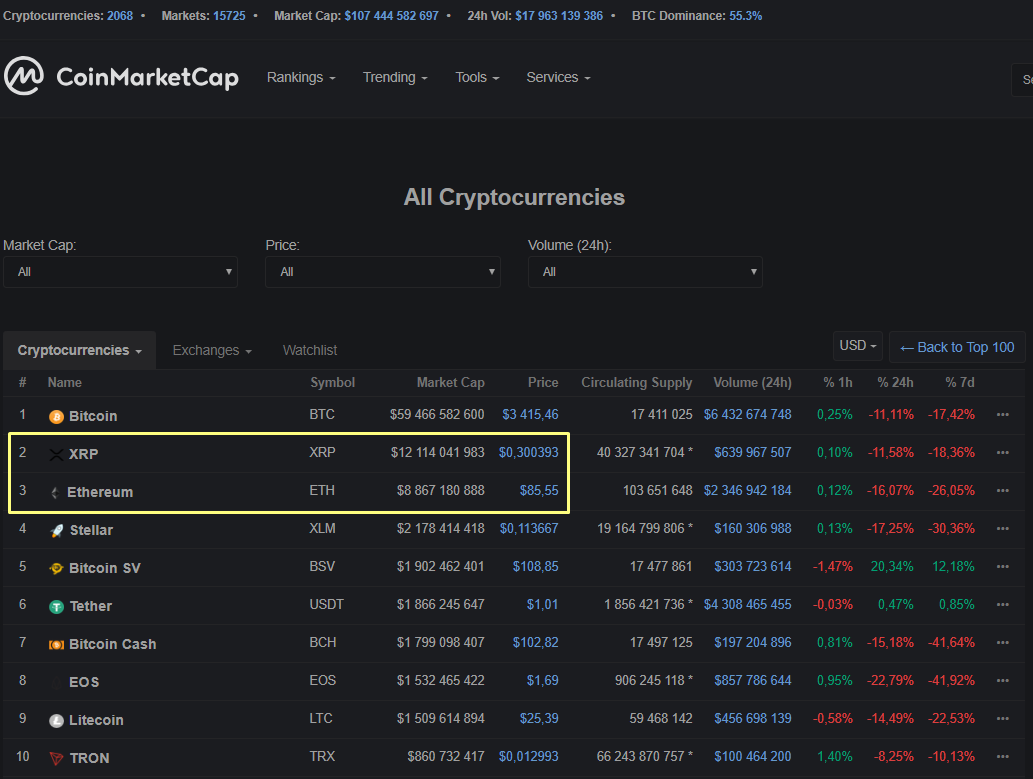Open the Exchanges tab
Screen dimensions: 1033x779
click(211, 350)
